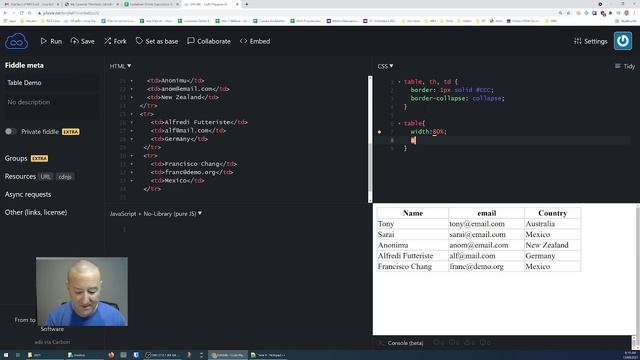640x360 pixels.
Task: Switch to the Chrome JSFiddle taskbar item
Action: click(x=228, y=355)
